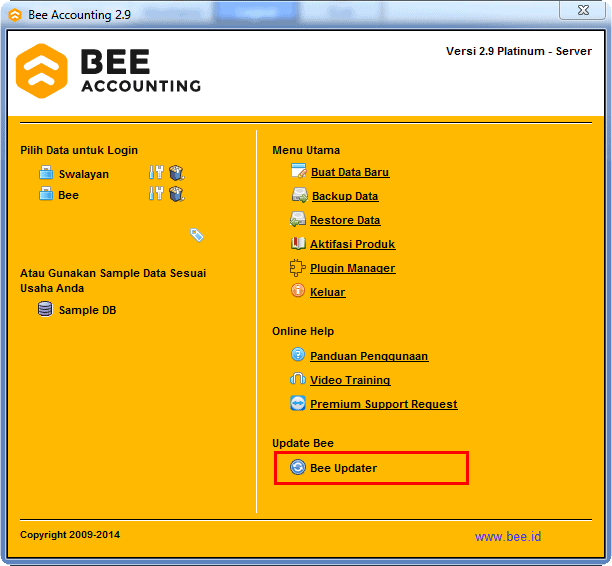Screen dimensions: 612x566
Task: Exit via the Keluar link
Action: (327, 292)
